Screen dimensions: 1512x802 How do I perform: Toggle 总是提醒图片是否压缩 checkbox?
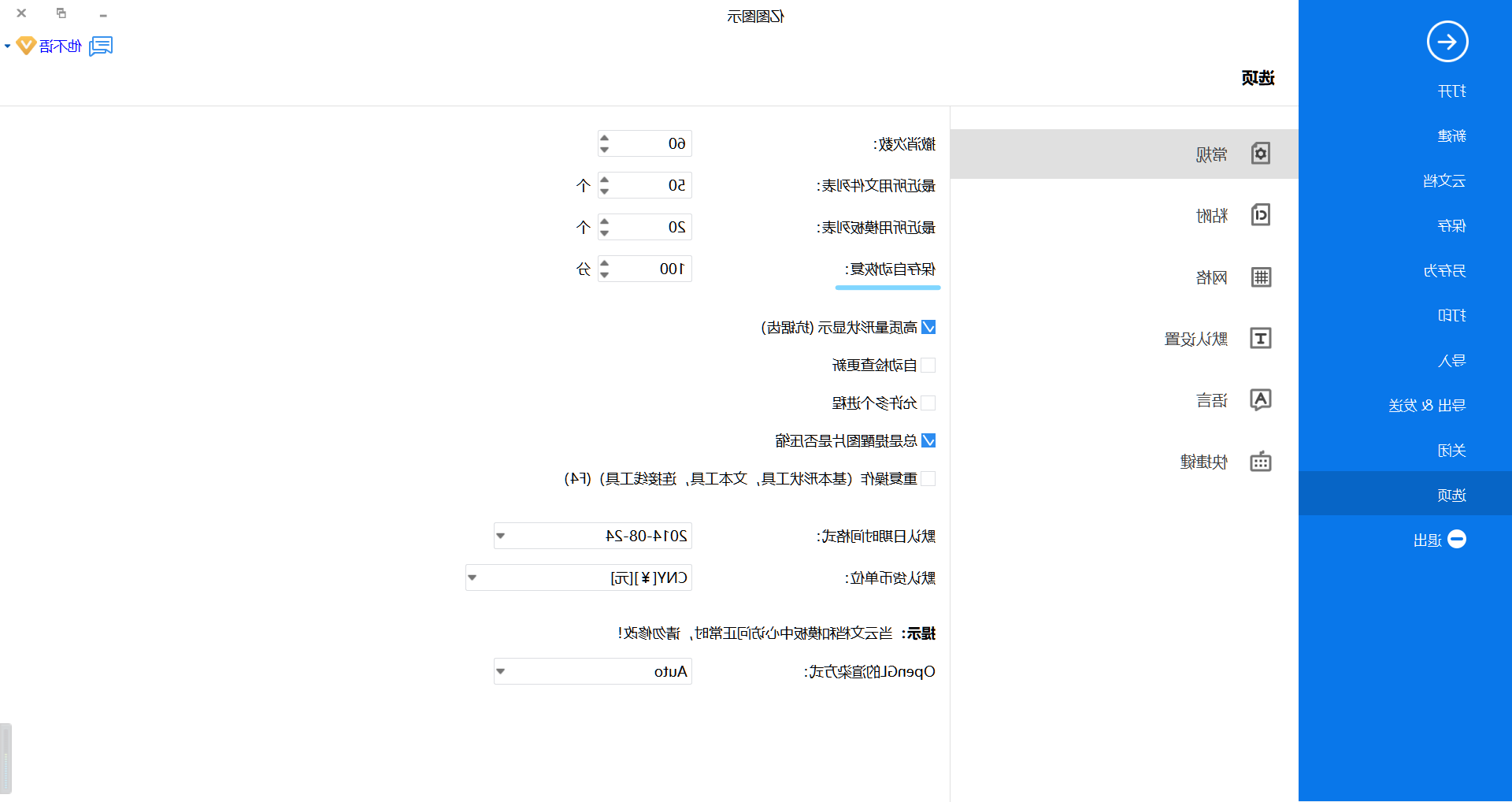[928, 440]
